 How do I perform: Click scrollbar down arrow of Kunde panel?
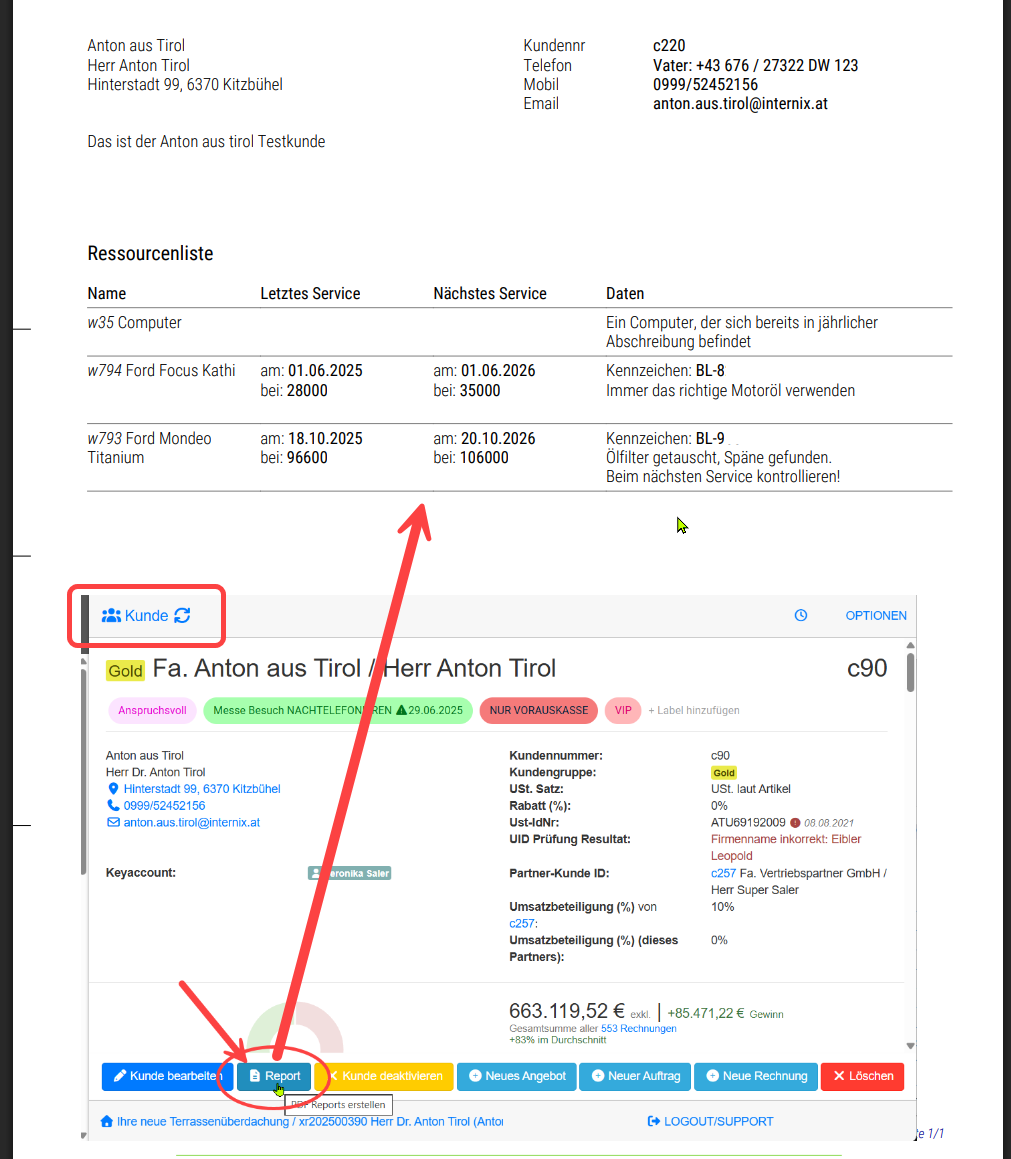(x=910, y=1045)
